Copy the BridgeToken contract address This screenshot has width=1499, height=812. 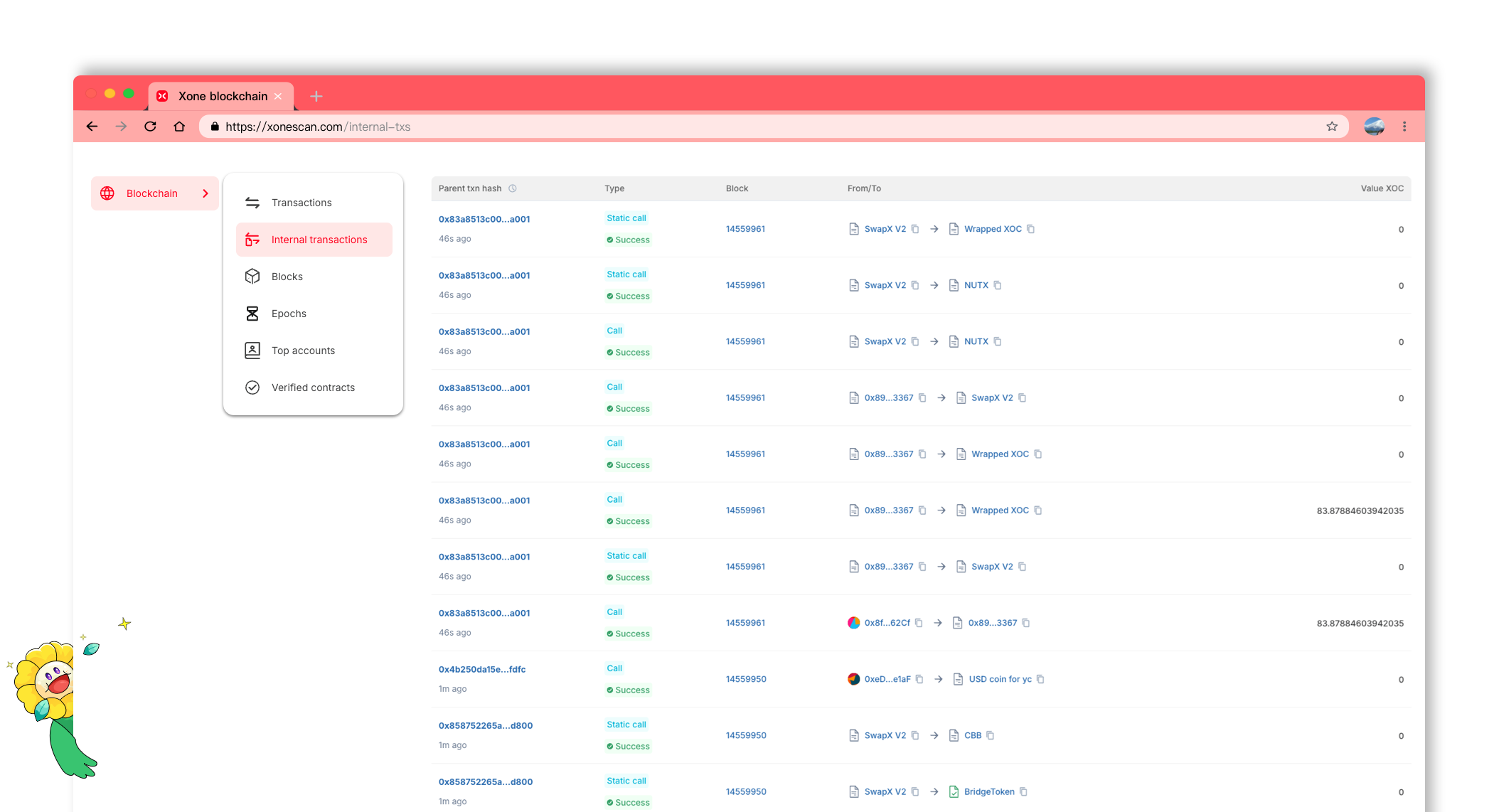[x=1024, y=791]
